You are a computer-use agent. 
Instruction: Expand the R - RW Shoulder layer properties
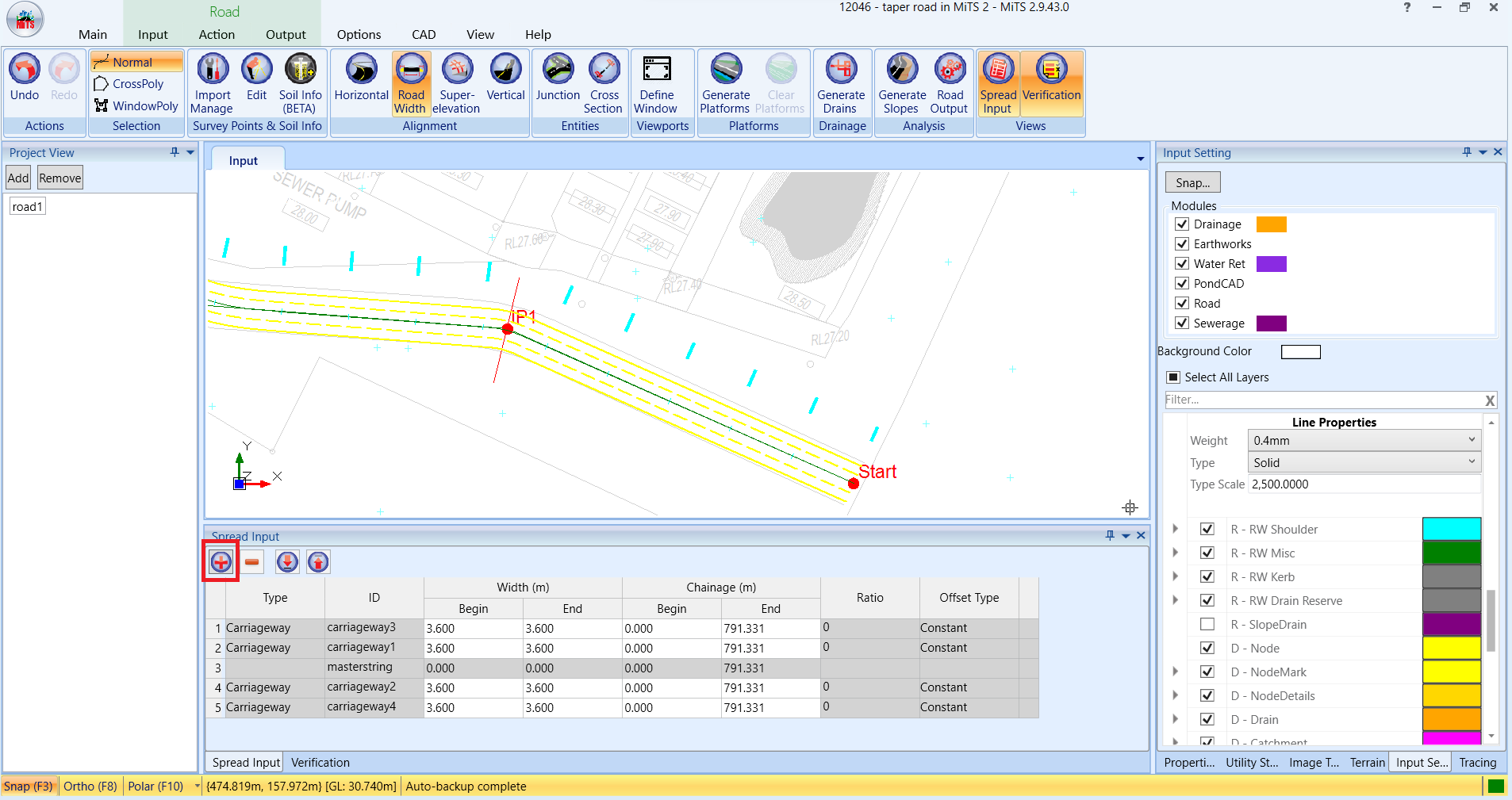point(1175,529)
